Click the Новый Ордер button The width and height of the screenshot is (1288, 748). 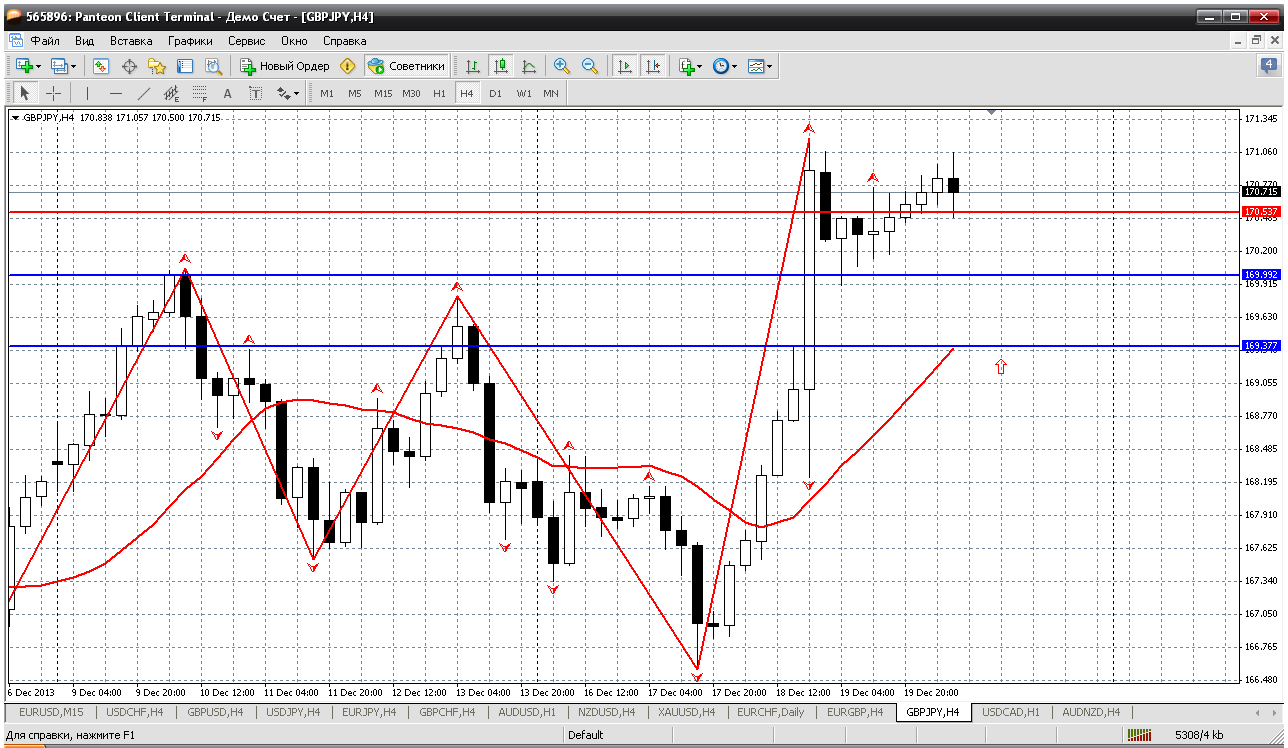point(285,66)
